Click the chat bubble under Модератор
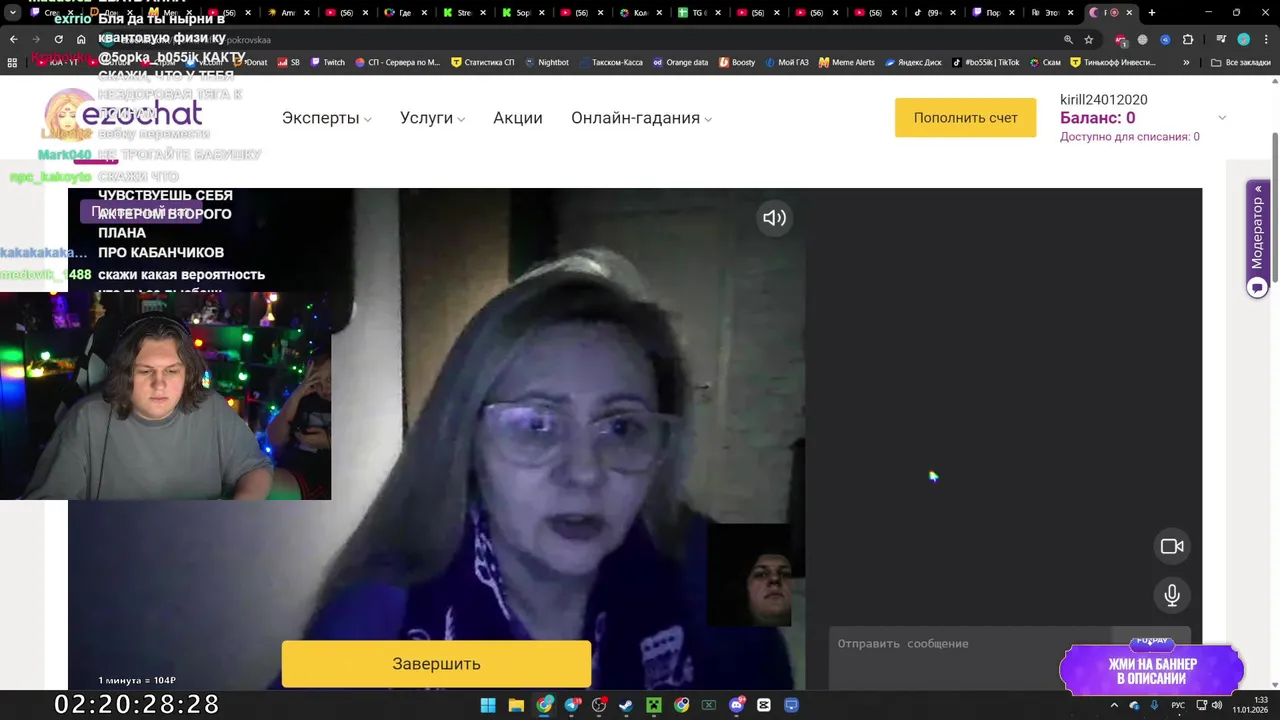The width and height of the screenshot is (1280, 720). pyautogui.click(x=1258, y=287)
